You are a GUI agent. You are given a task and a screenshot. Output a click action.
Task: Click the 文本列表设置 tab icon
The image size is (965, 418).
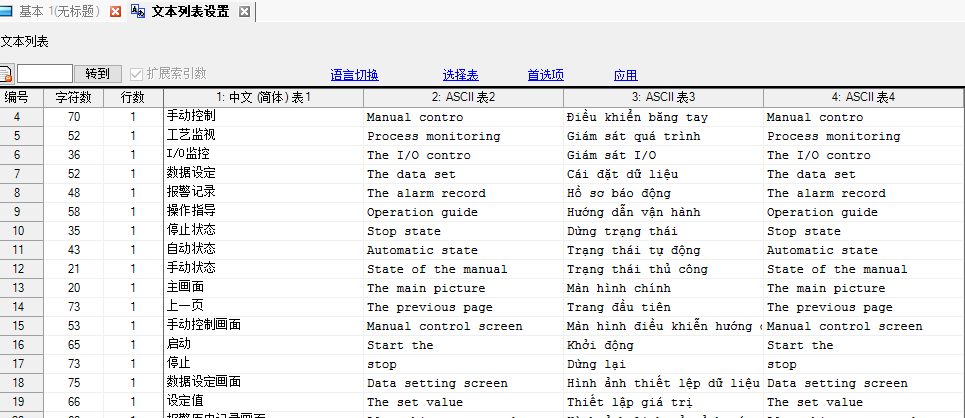[138, 12]
